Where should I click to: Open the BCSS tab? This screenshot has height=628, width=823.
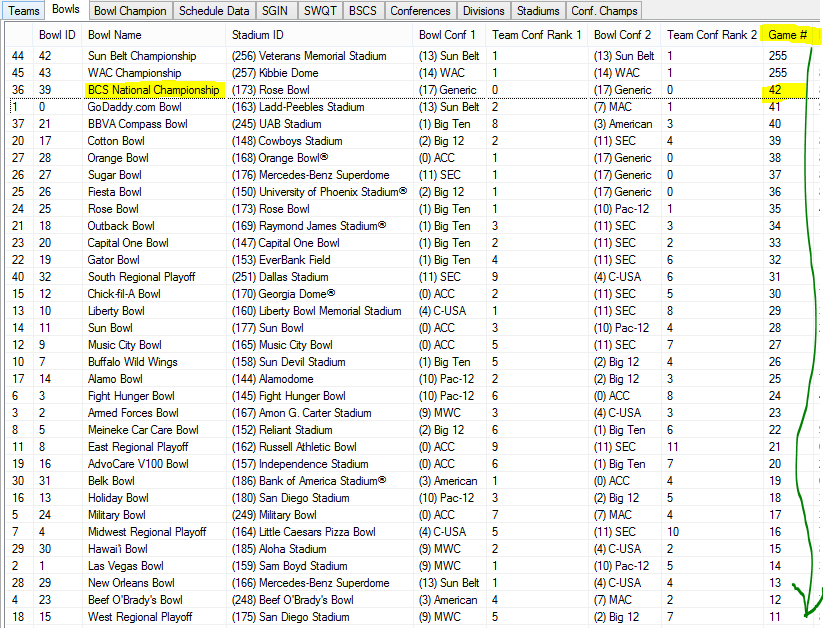pos(363,10)
